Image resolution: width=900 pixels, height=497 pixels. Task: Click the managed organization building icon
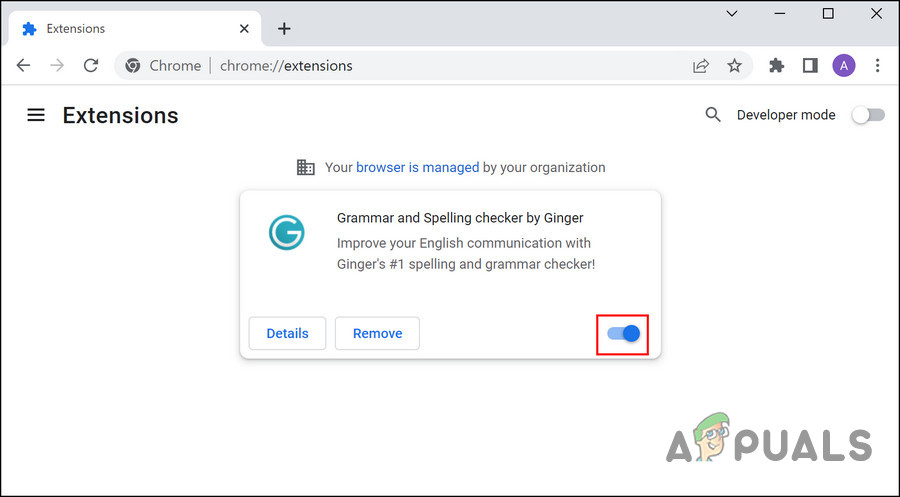[305, 168]
